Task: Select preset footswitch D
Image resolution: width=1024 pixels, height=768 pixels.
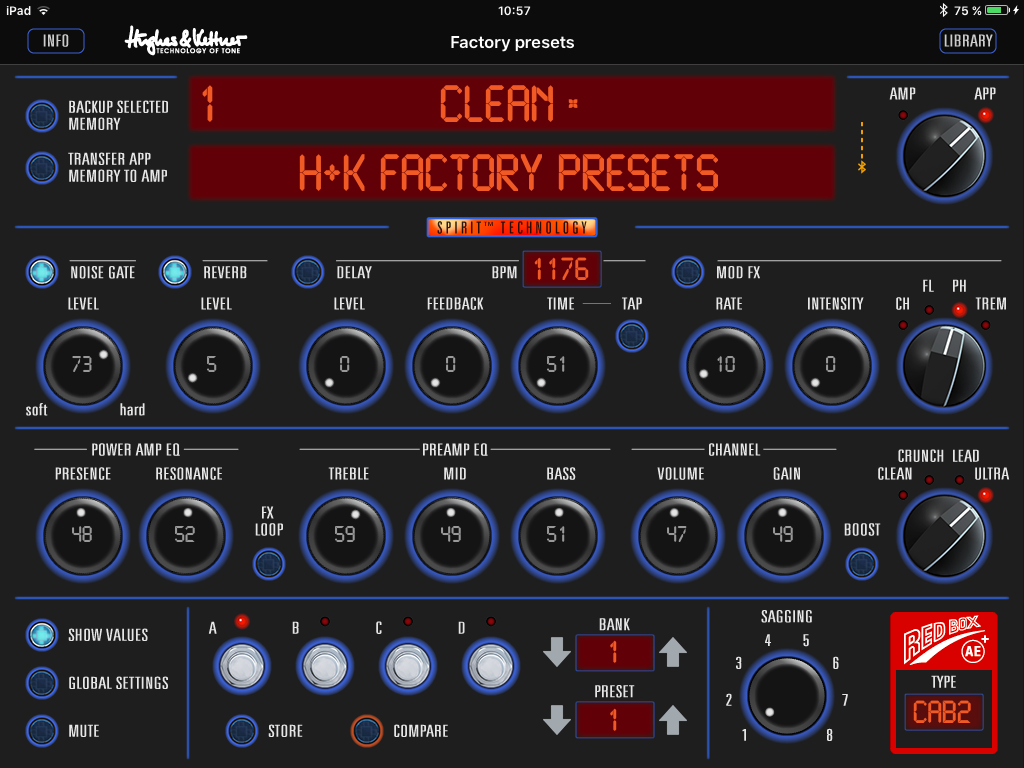Action: coord(490,667)
